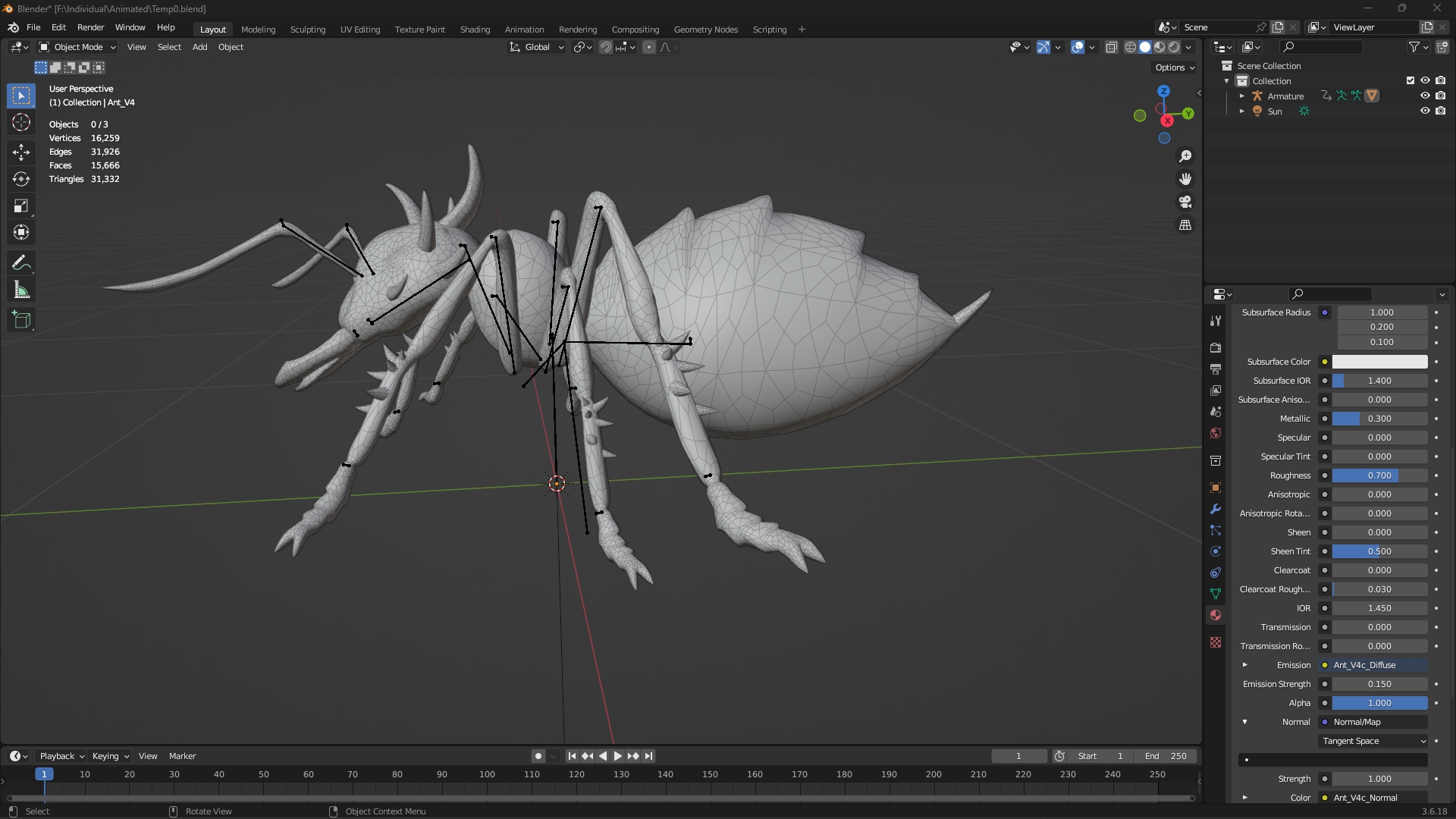Open the Tangent Space dropdown
Image resolution: width=1456 pixels, height=819 pixels.
pos(1374,741)
